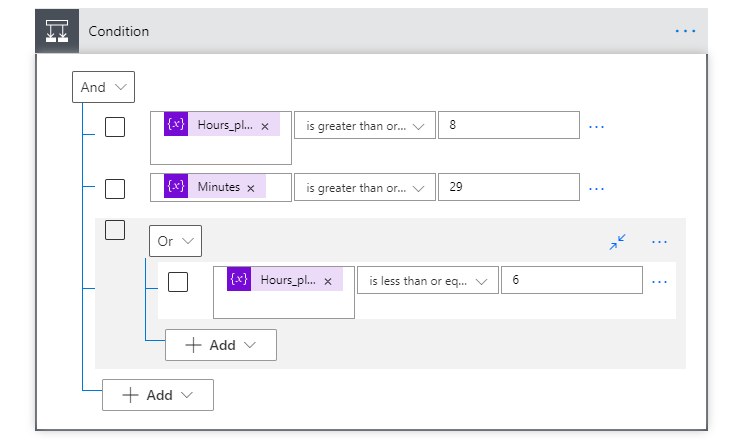Remove Hours_pl token in the Or group row

point(328,281)
